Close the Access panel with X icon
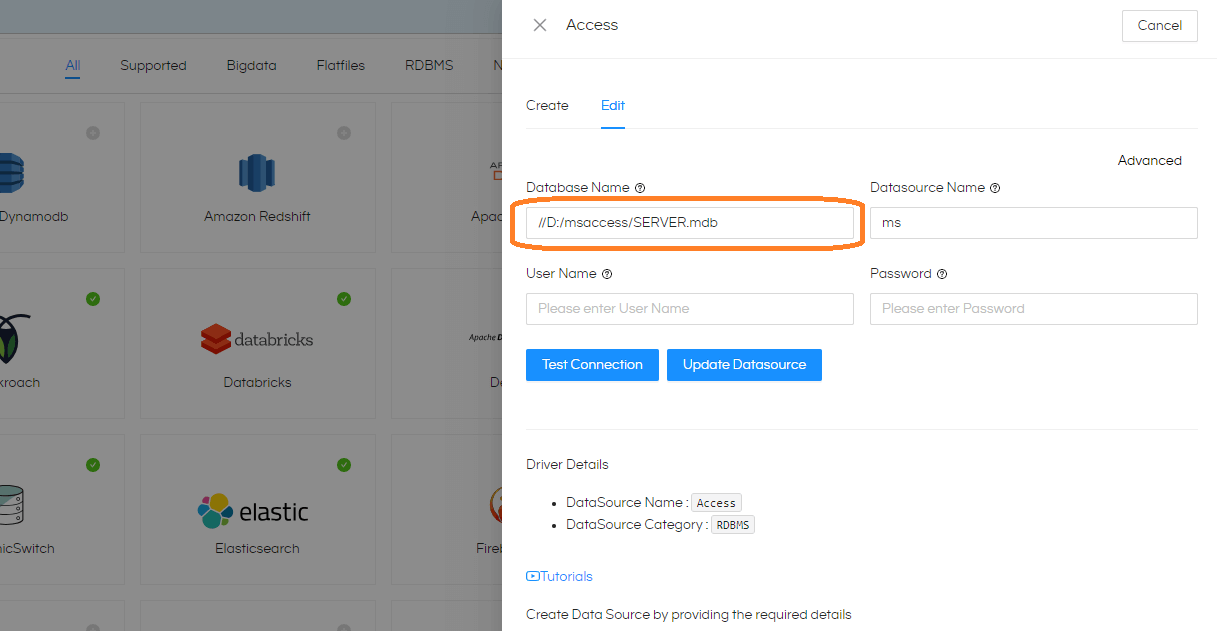The height and width of the screenshot is (631, 1217). point(540,25)
